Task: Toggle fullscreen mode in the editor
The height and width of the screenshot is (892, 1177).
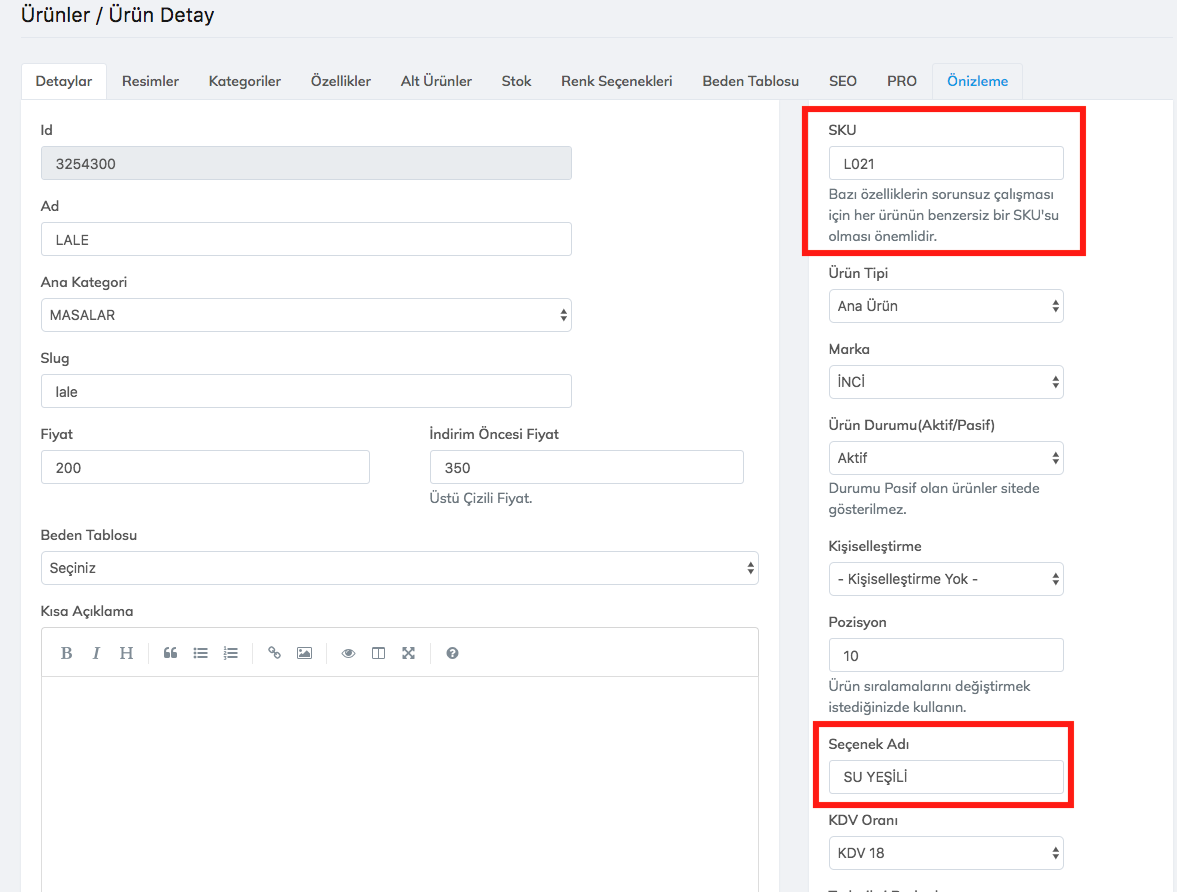Action: click(x=408, y=653)
